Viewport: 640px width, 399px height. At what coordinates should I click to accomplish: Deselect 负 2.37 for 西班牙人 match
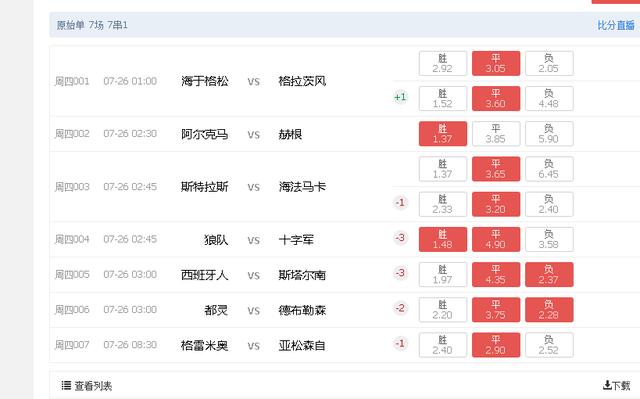[x=549, y=275]
